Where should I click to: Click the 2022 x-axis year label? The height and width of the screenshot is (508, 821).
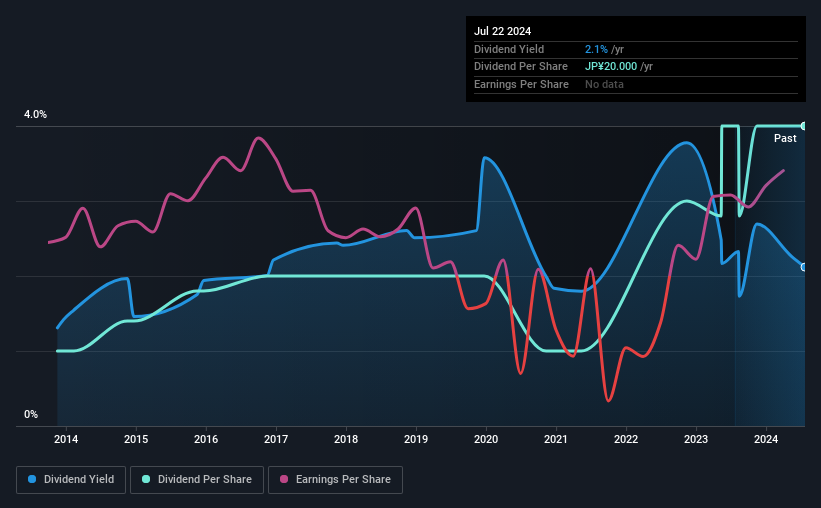626,439
